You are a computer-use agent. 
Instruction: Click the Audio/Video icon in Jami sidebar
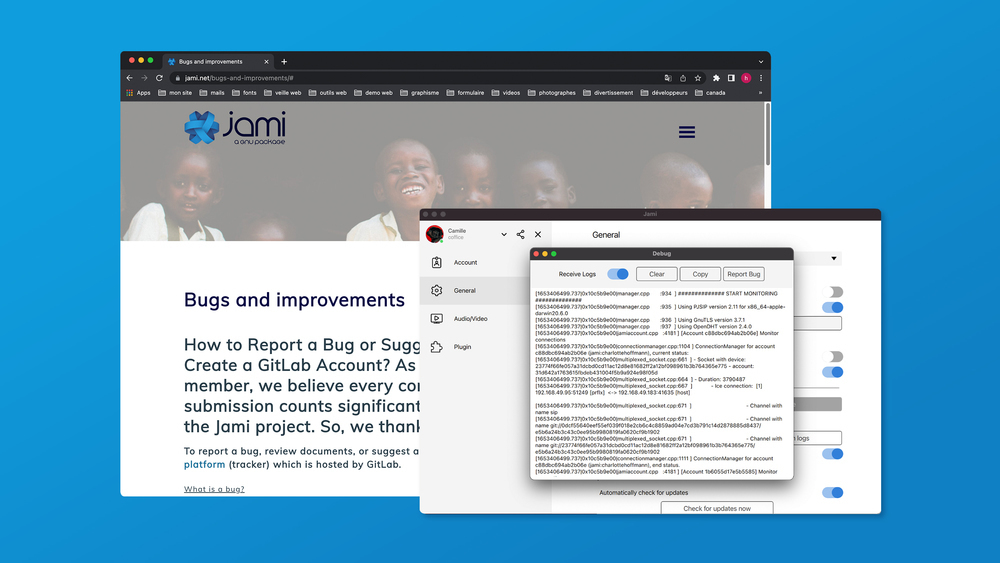(x=436, y=318)
